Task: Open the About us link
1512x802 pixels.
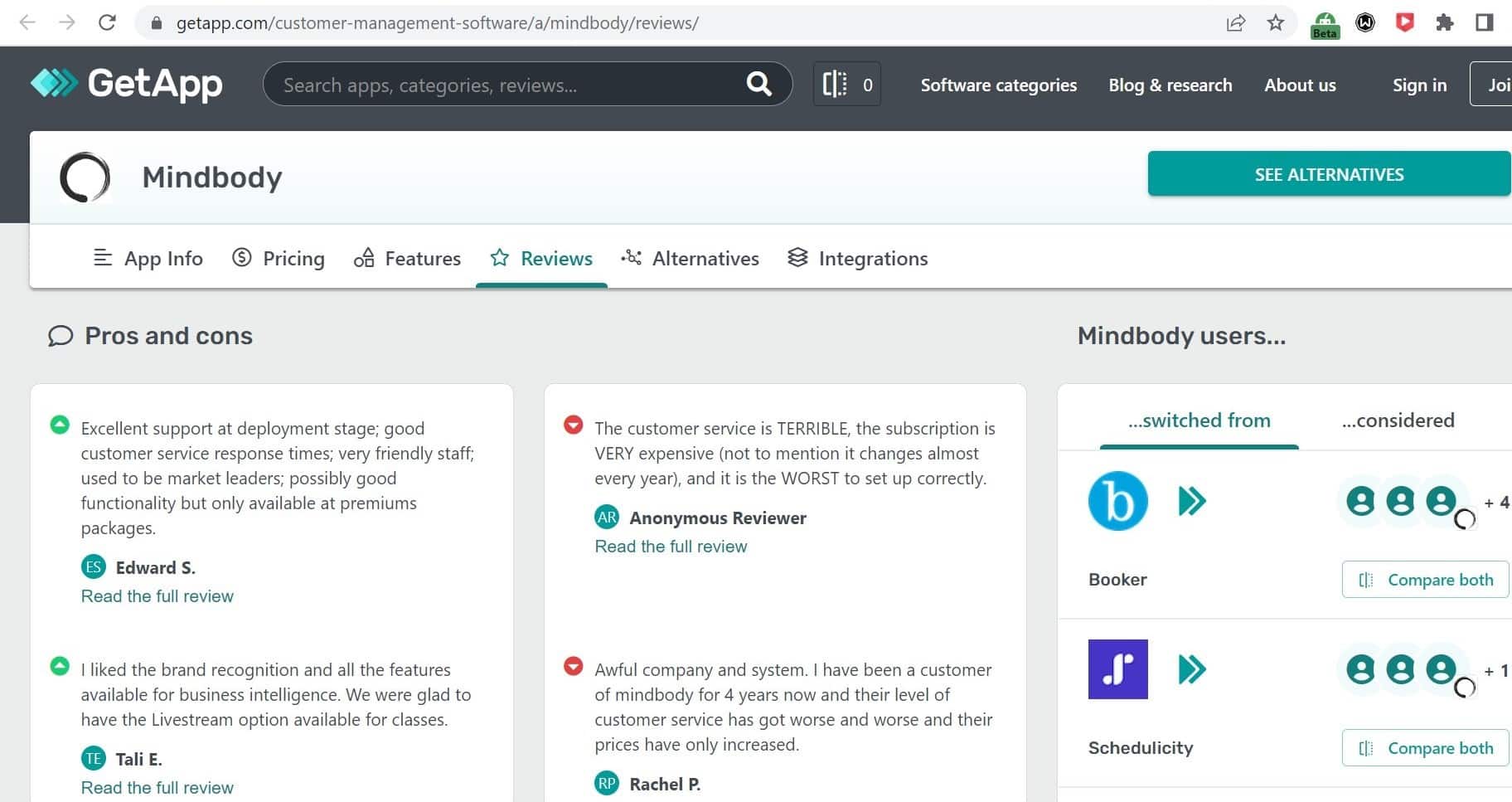Action: tap(1300, 85)
